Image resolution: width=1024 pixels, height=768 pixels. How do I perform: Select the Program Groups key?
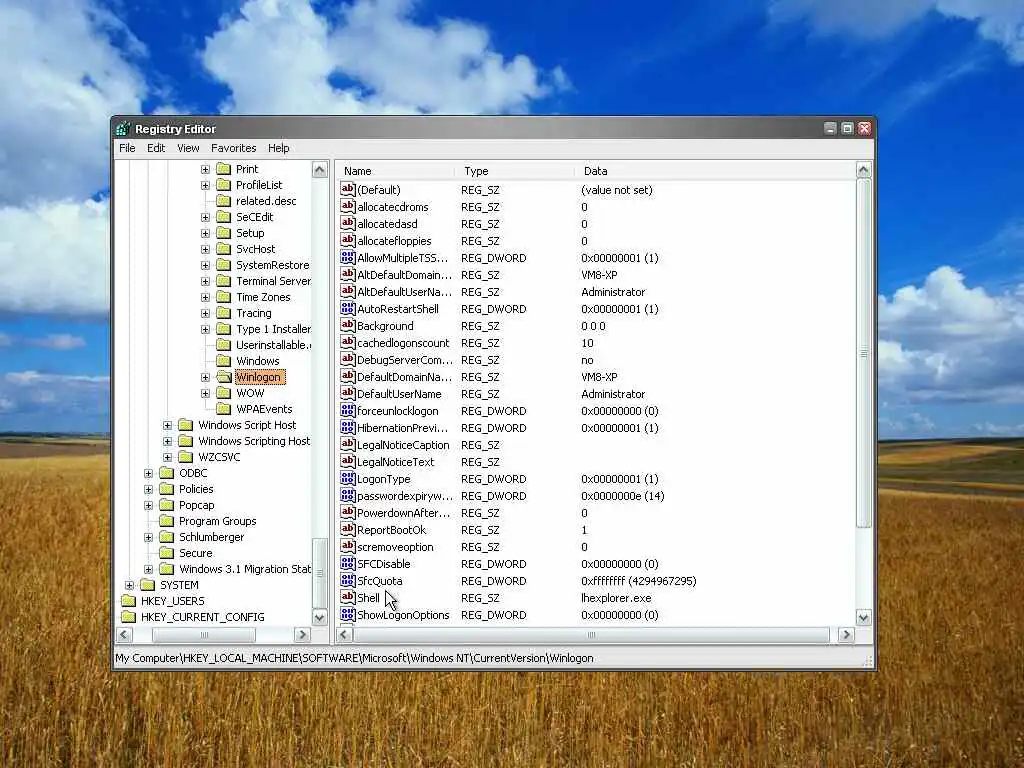(x=217, y=521)
